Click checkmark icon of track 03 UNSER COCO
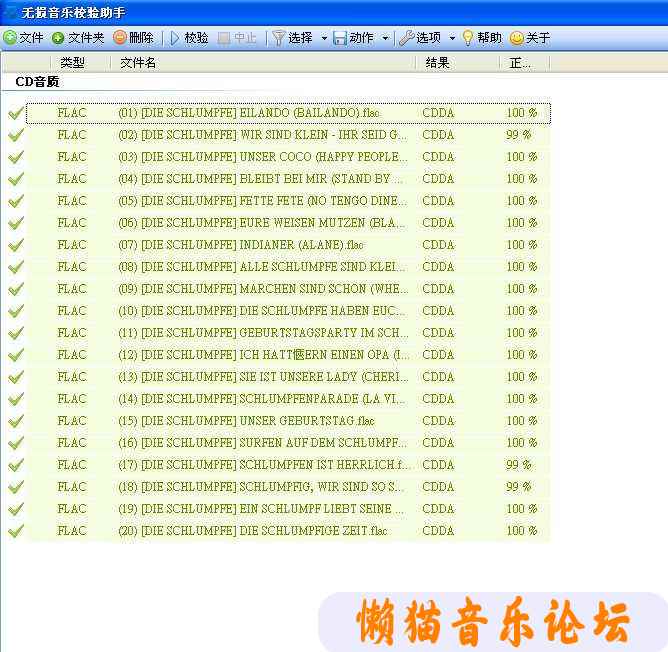The image size is (668, 652). click(x=16, y=157)
